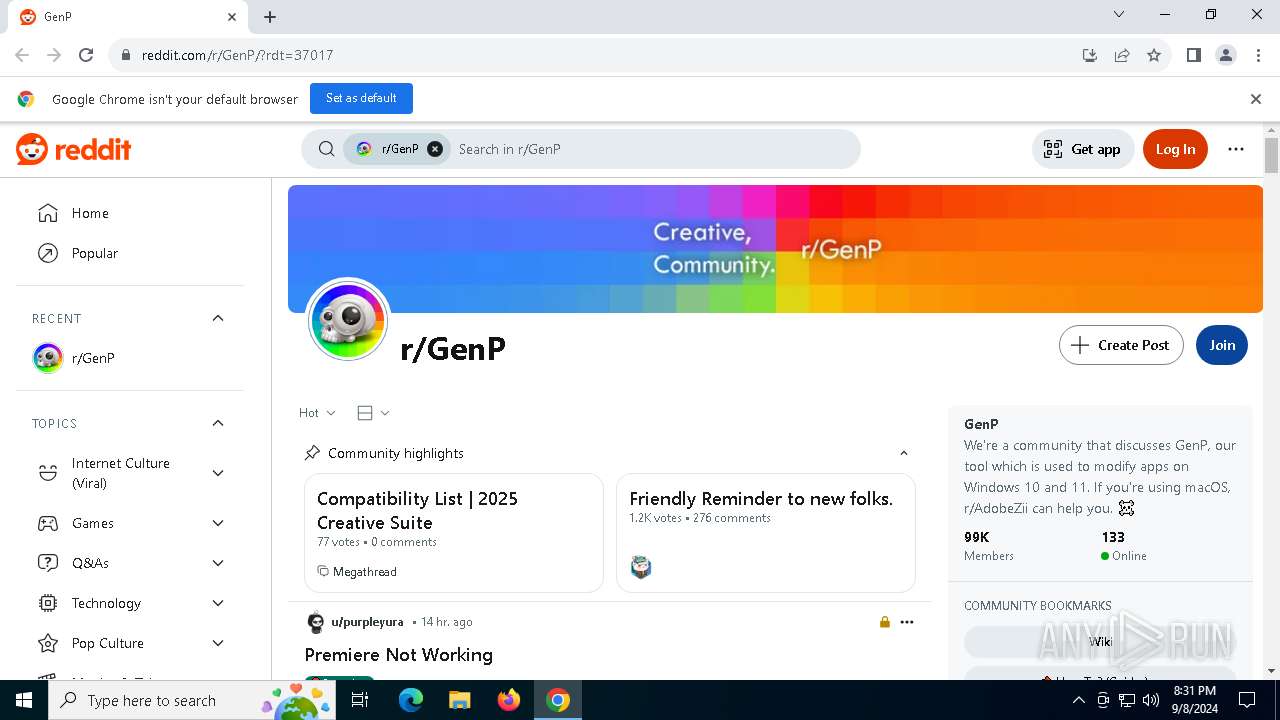Viewport: 1280px width, 720px height.
Task: Collapse Community highlights section
Action: coord(904,453)
